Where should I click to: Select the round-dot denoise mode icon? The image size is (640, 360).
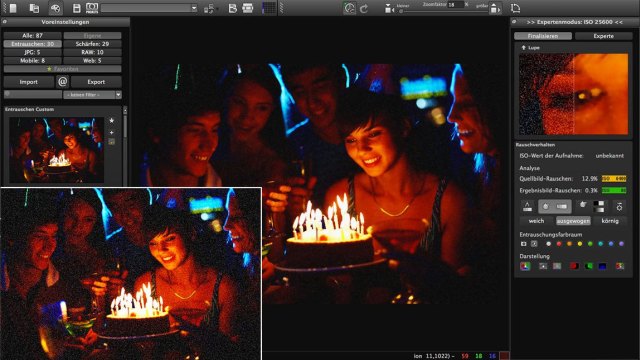tap(546, 207)
